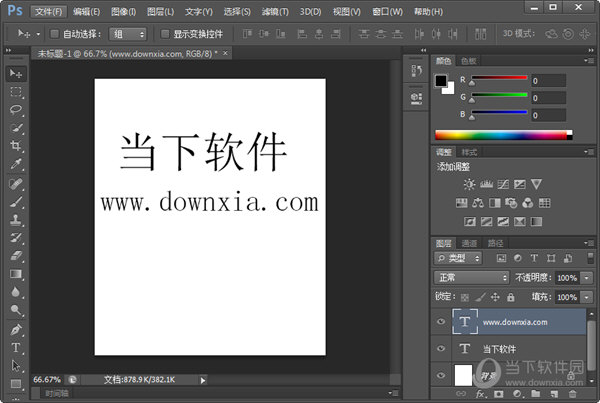The image size is (600, 403).
Task: Toggle lock position icon
Action: 495,297
